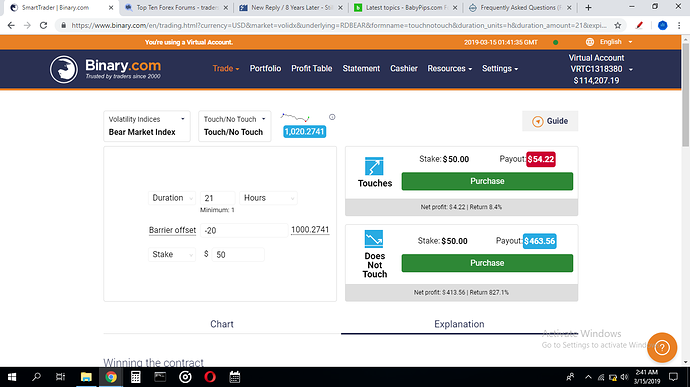The height and width of the screenshot is (387, 690).
Task: Open a new browser tab with plus
Action: pos(588,7)
